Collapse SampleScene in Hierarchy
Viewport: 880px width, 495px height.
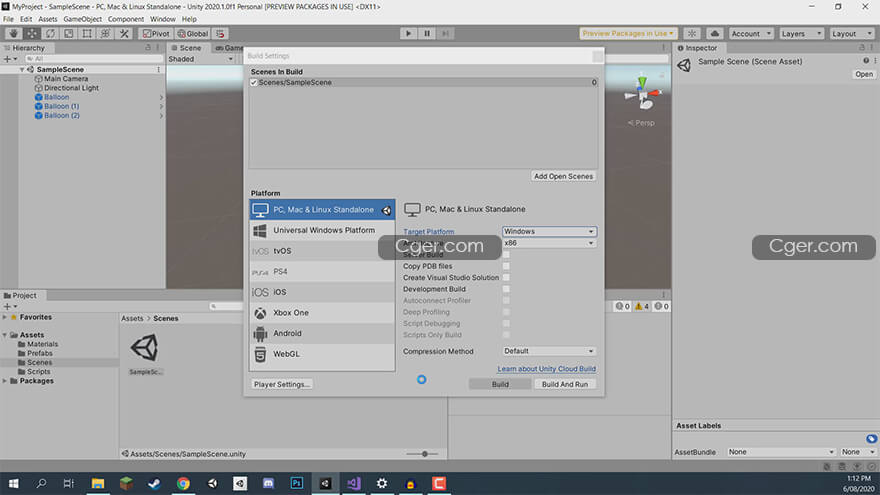tap(22, 70)
